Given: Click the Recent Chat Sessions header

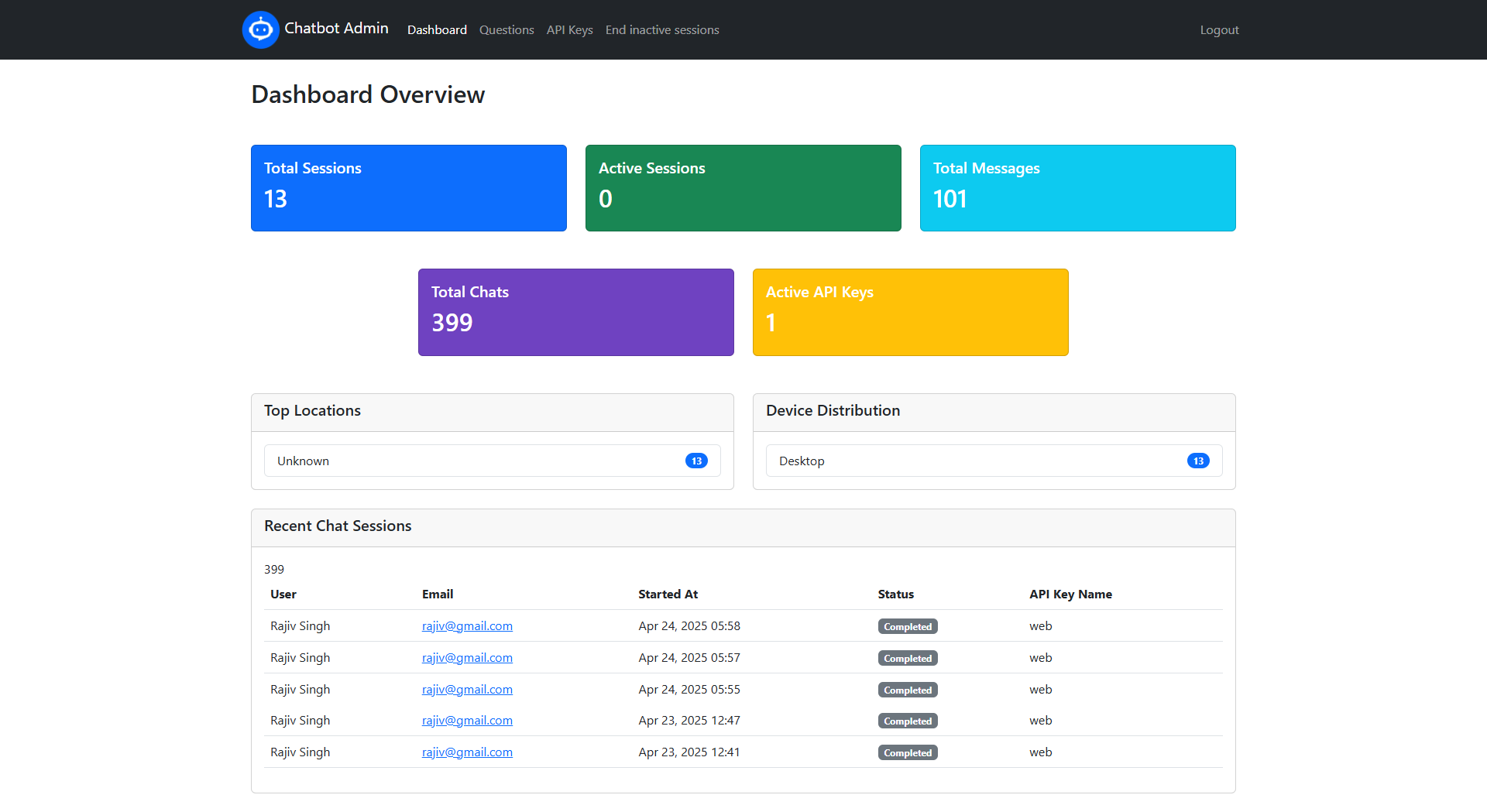Looking at the screenshot, I should (743, 527).
